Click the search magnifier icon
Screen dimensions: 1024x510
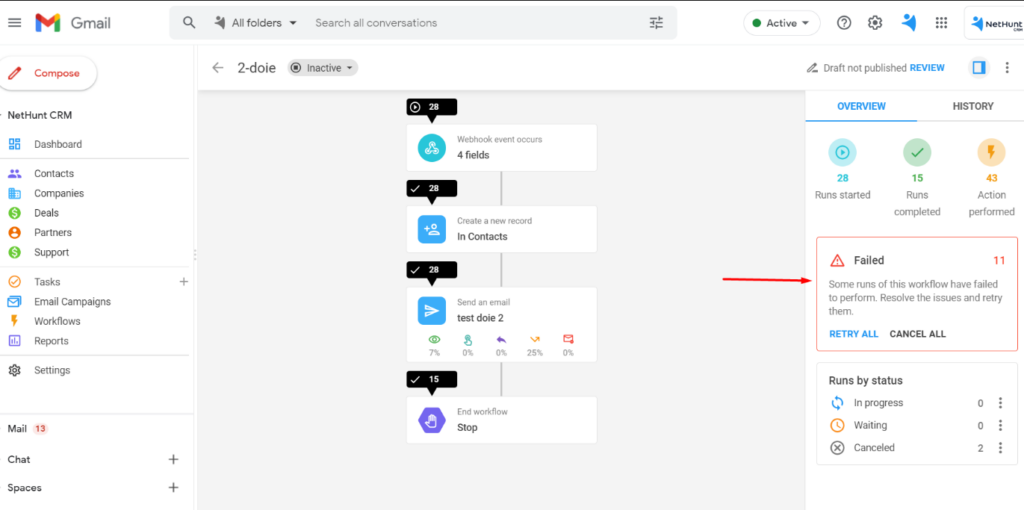pyautogui.click(x=189, y=23)
